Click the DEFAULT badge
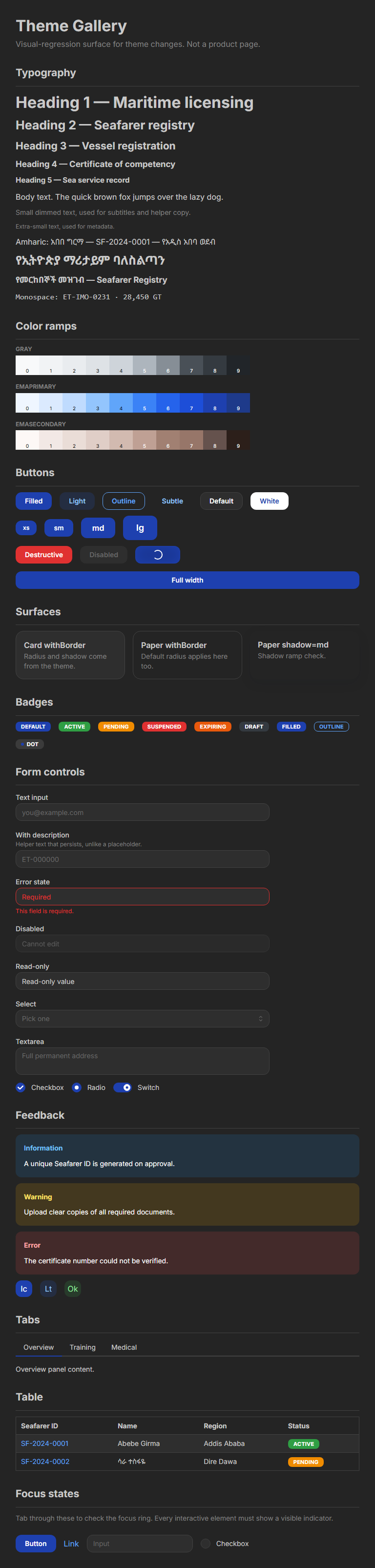Screen dimensions: 375x1568 [33, 726]
